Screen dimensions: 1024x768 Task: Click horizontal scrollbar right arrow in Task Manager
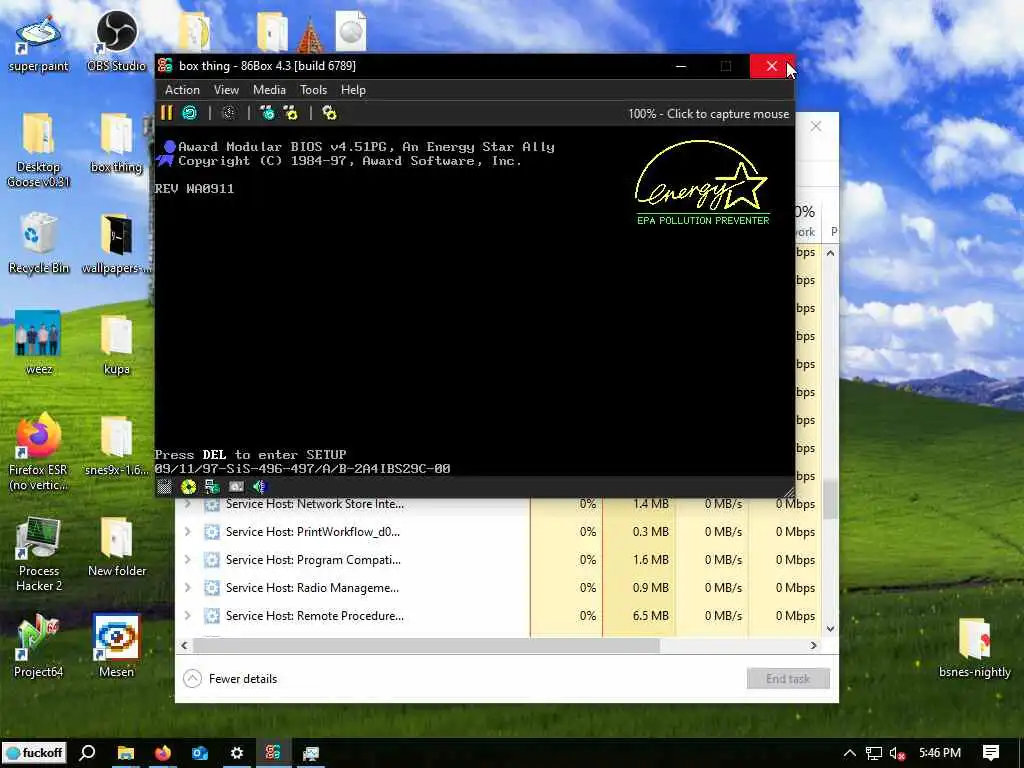click(x=813, y=645)
